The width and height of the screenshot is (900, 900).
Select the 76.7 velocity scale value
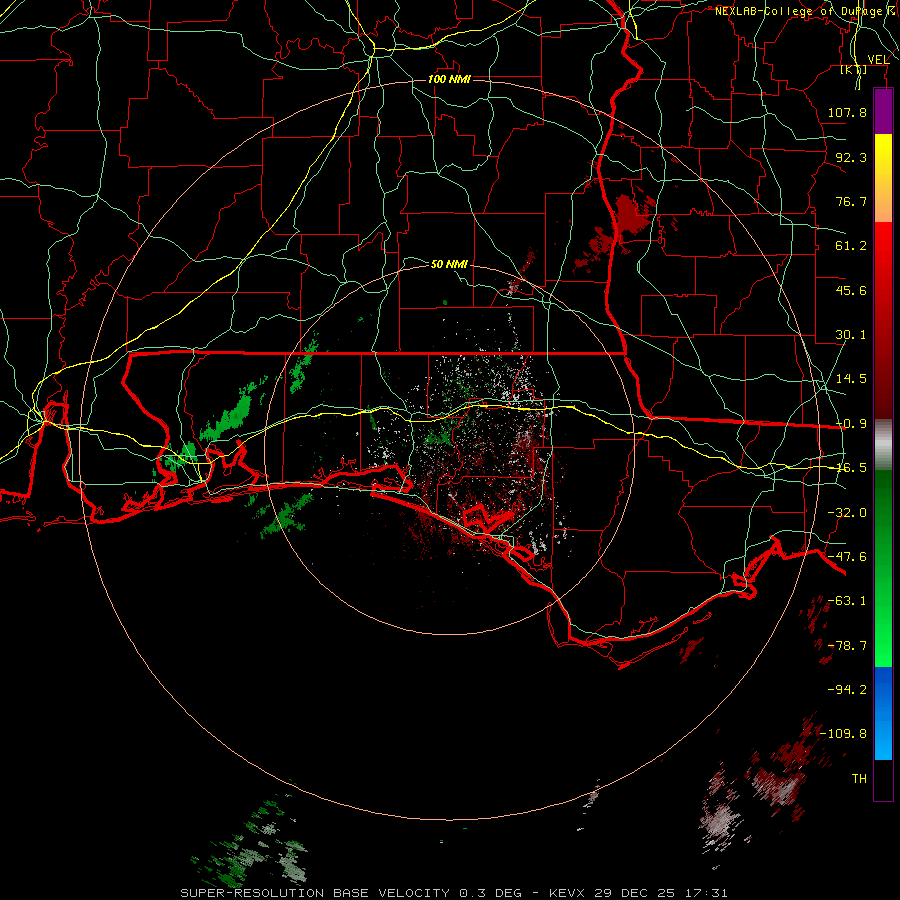[x=851, y=201]
